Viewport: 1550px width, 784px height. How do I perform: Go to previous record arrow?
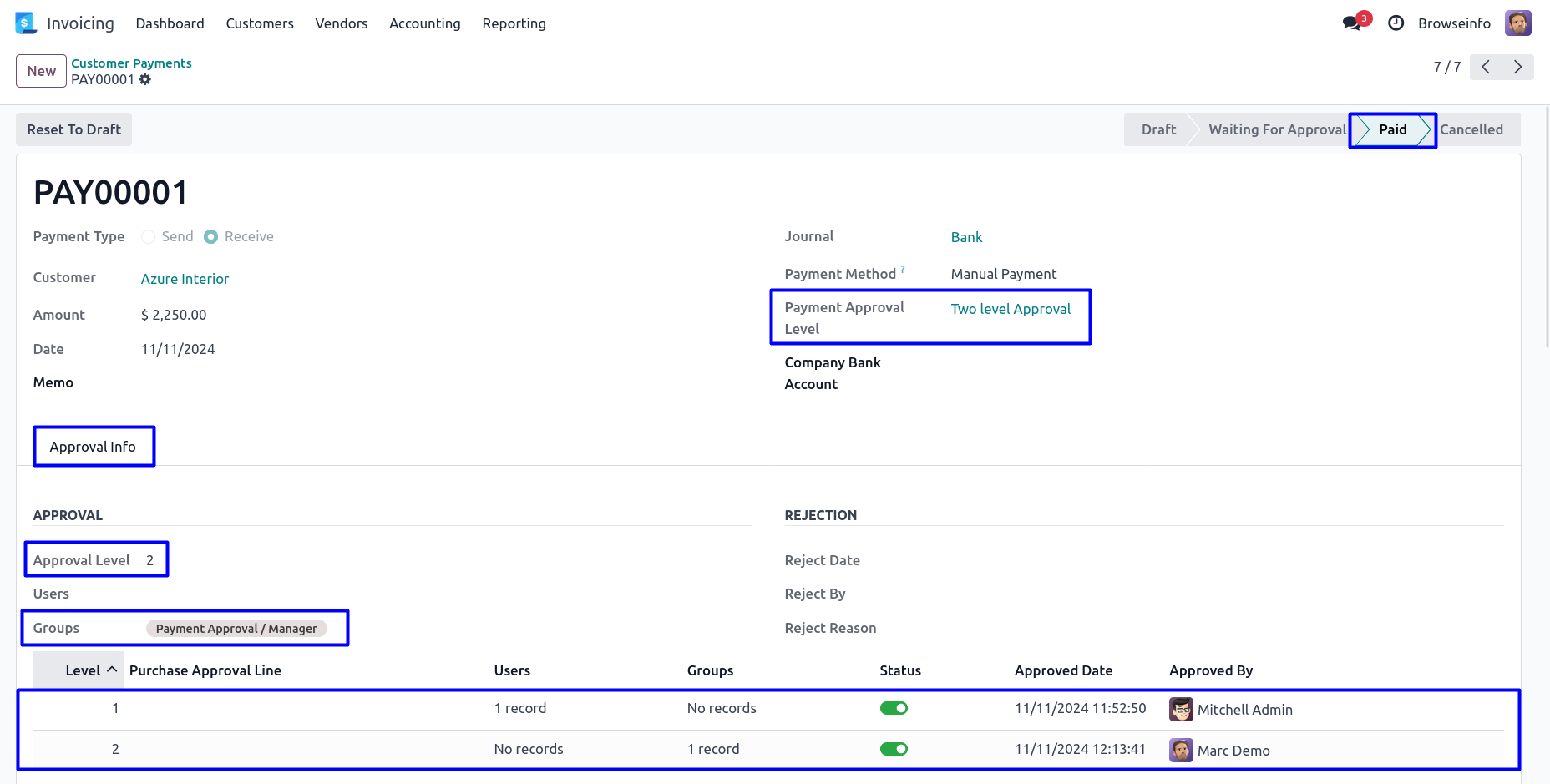coord(1486,67)
